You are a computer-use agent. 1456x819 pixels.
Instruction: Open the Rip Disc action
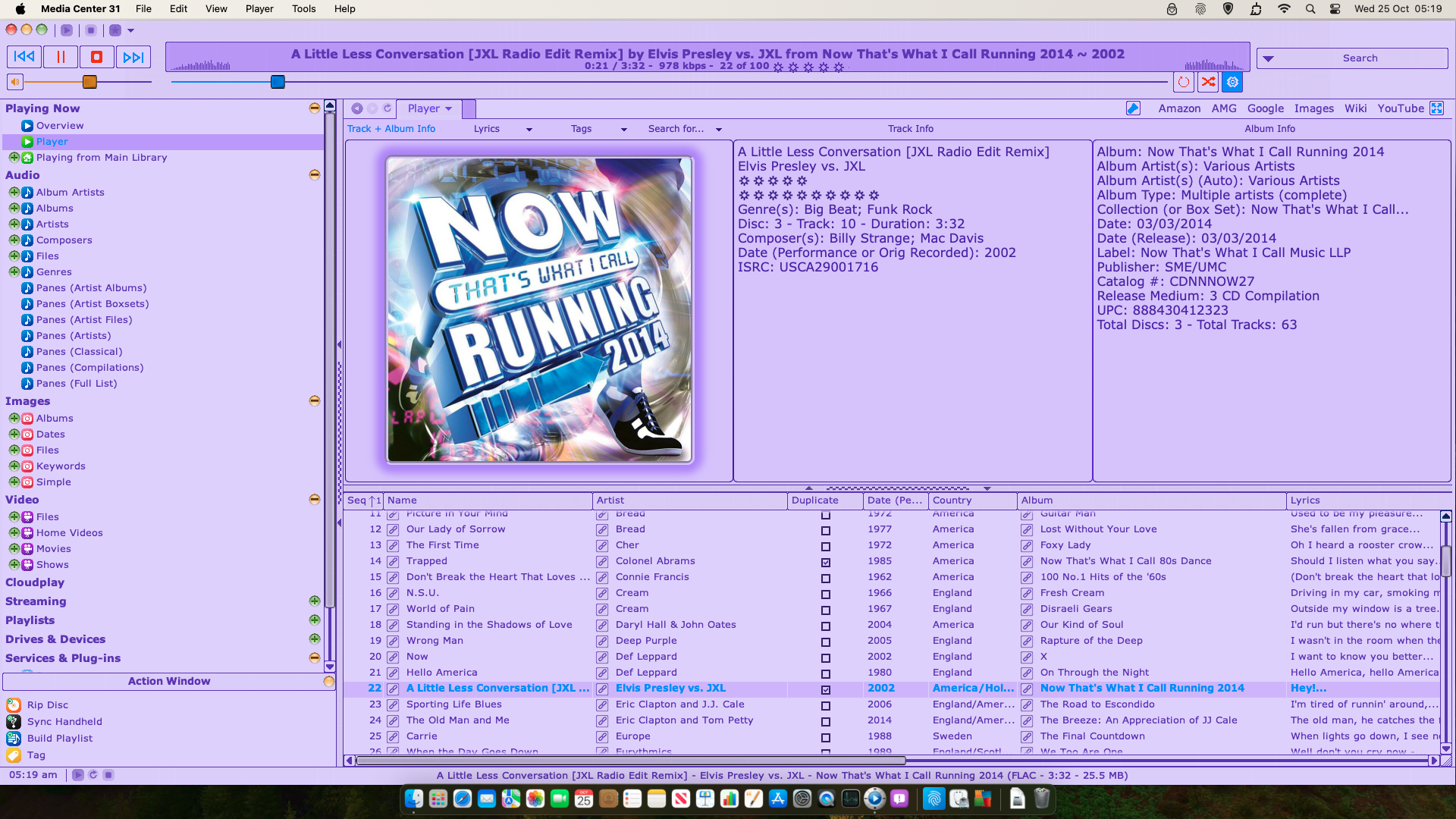coord(48,705)
